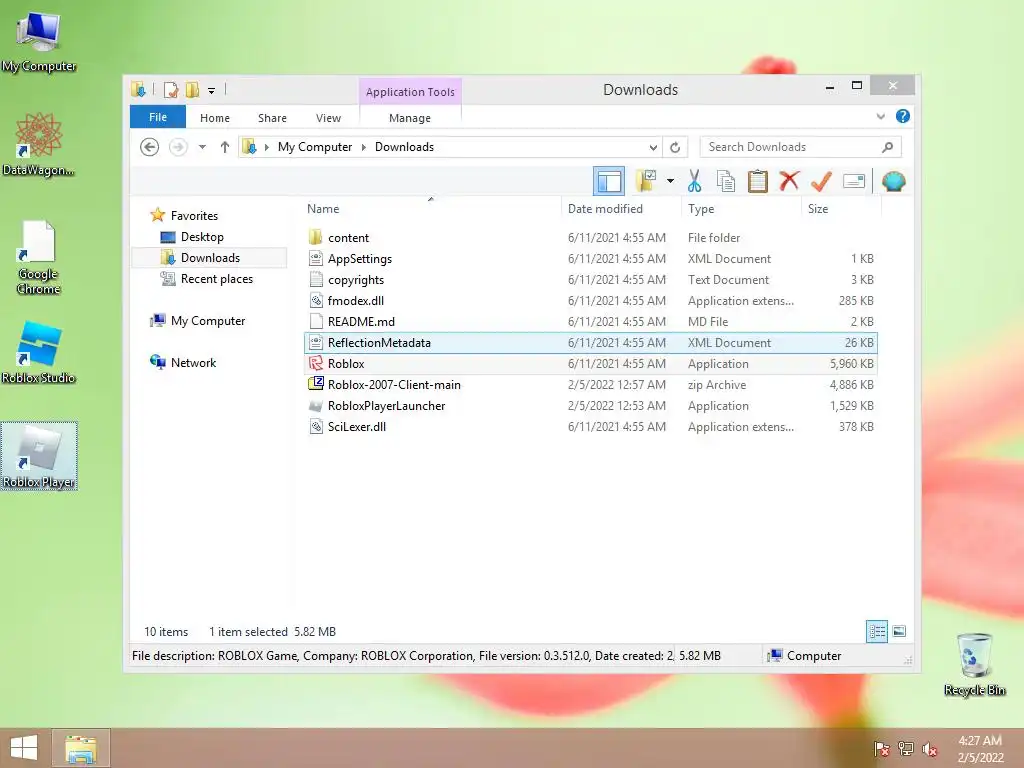Image resolution: width=1024 pixels, height=768 pixels.
Task: Click the Recycle Bin desktop icon
Action: (974, 664)
